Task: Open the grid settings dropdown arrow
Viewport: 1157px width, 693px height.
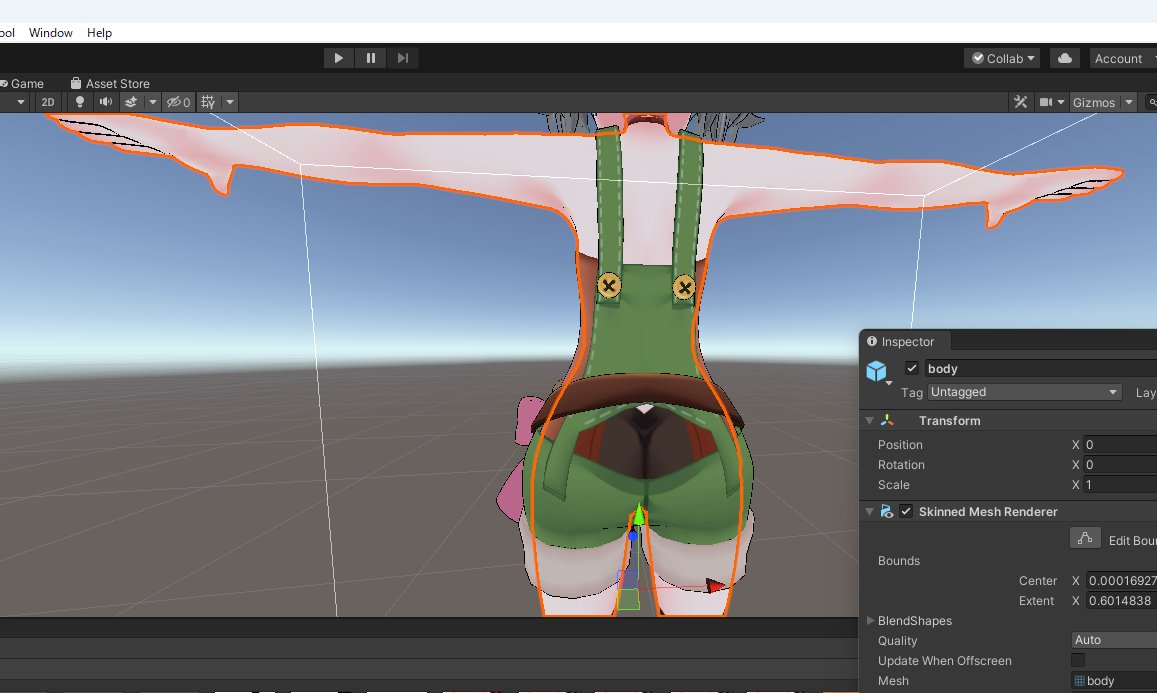Action: coord(229,102)
